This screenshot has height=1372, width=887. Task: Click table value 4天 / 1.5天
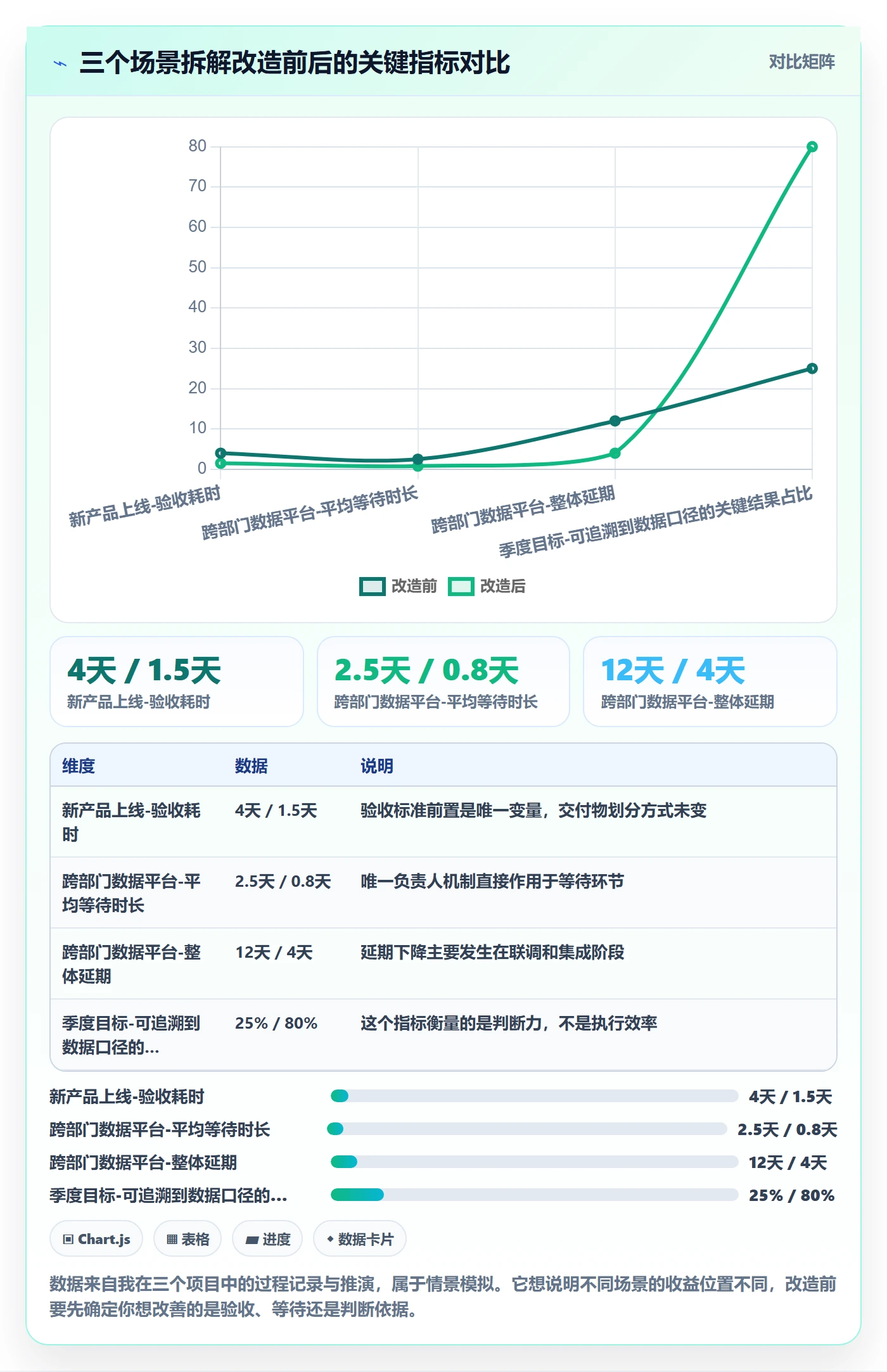[276, 810]
